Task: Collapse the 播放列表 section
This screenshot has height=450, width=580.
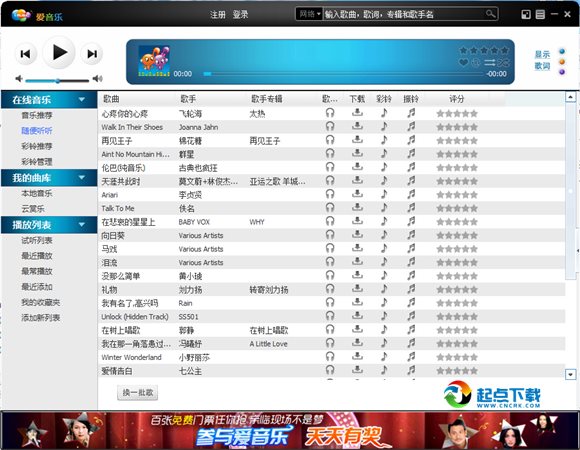Action: pyautogui.click(x=82, y=224)
